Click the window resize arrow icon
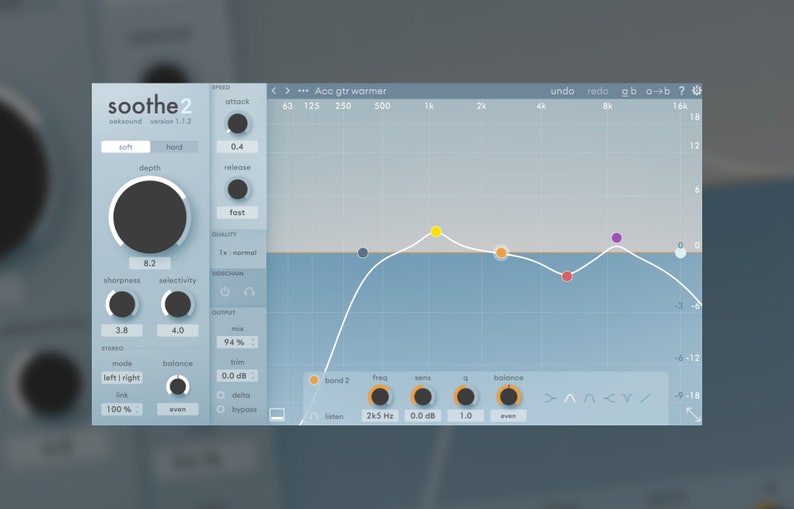The width and height of the screenshot is (794, 509). pos(693,414)
